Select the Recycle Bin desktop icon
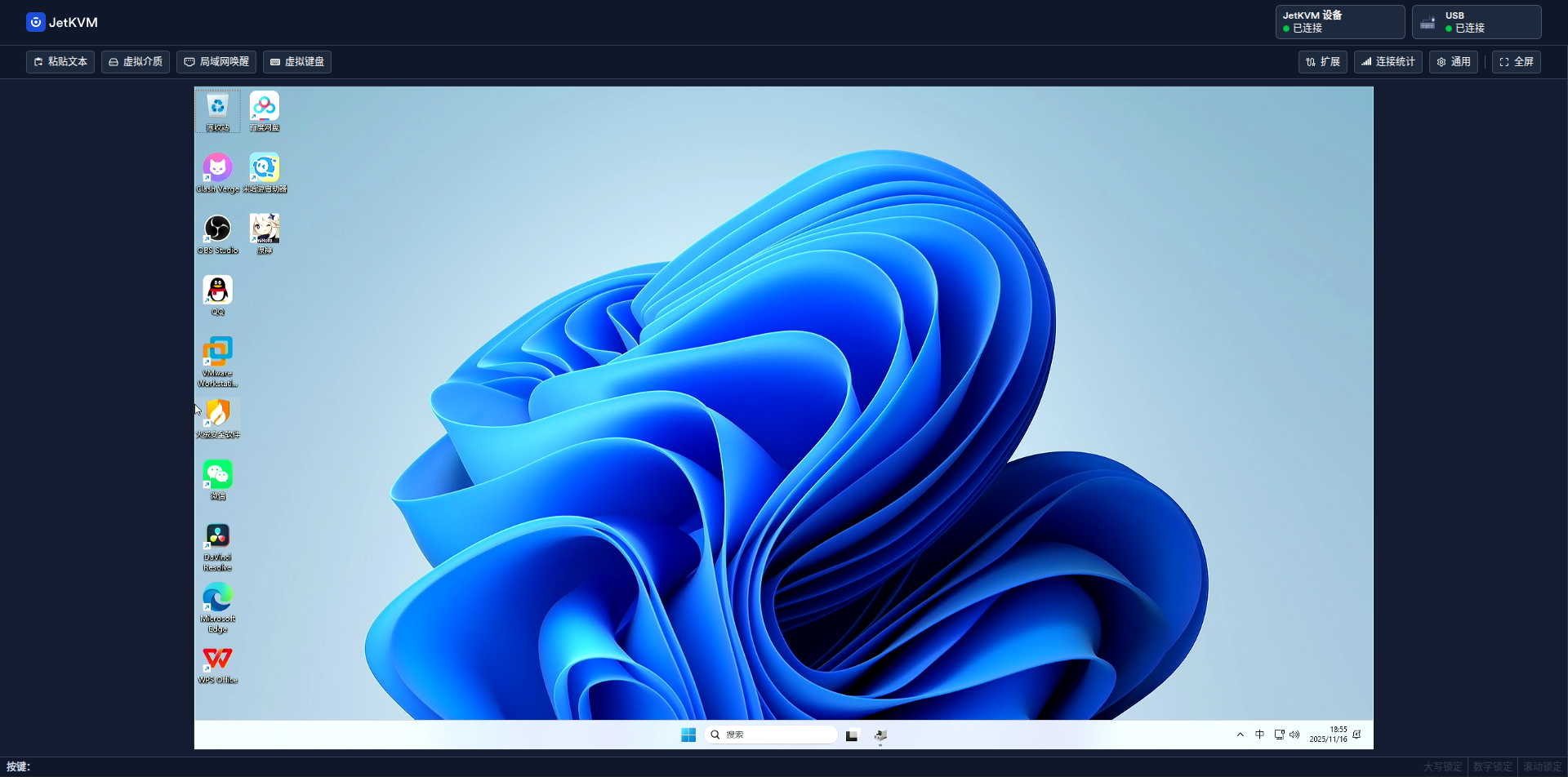The height and width of the screenshot is (777, 1568). click(217, 110)
